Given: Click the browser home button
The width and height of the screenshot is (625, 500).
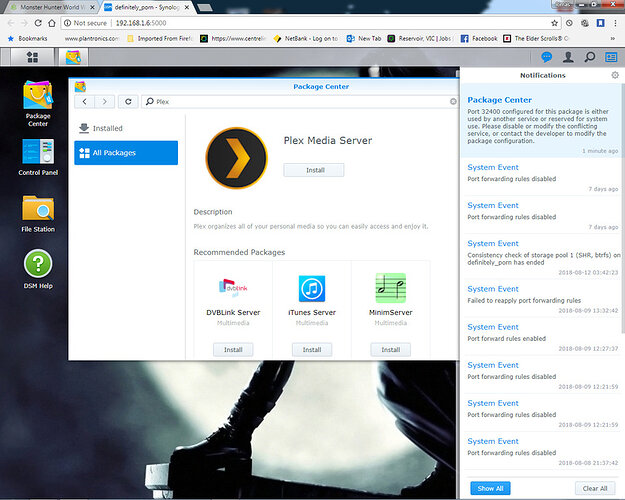Looking at the screenshot, I should pyautogui.click(x=52, y=23).
